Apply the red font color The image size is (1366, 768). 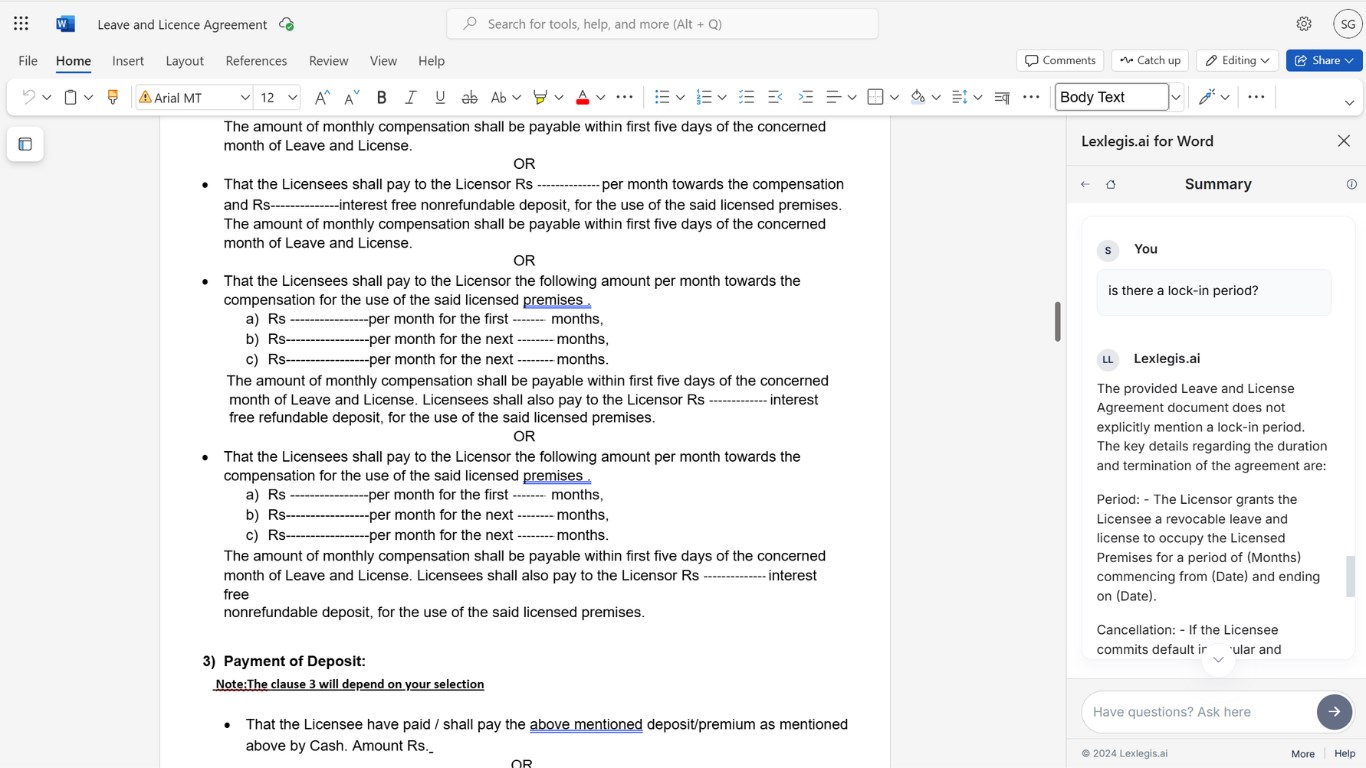click(x=582, y=97)
